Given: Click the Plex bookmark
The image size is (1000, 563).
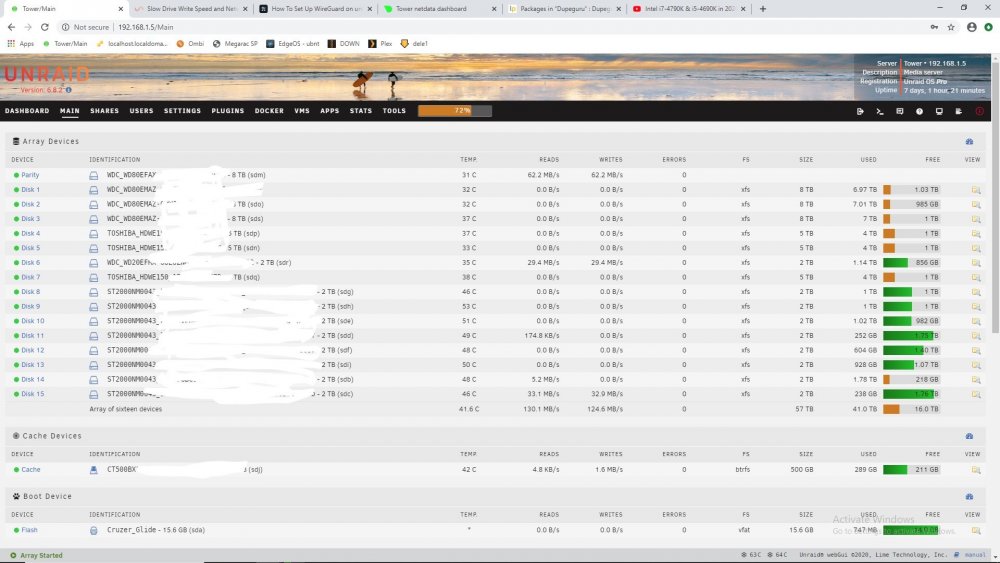Looking at the screenshot, I should pos(380,43).
